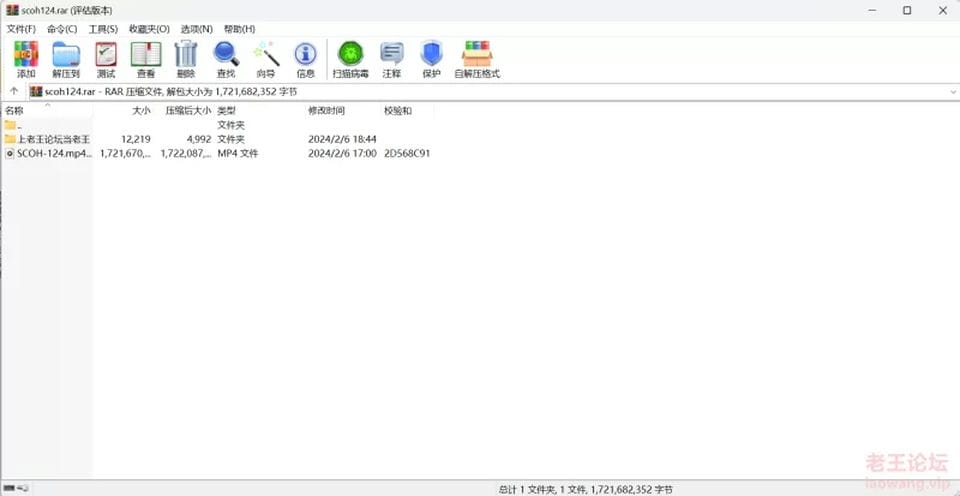
Task: Click the status bar total summary text
Action: coord(586,489)
